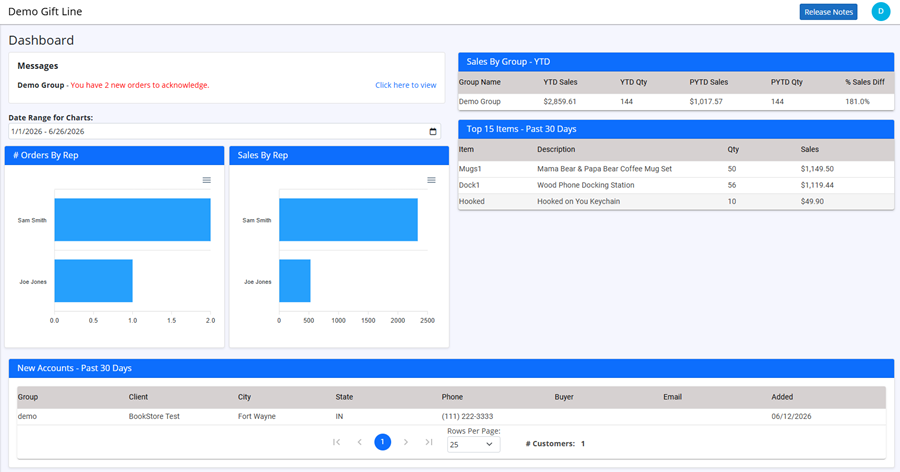The height and width of the screenshot is (472, 900).
Task: Open the Sales By Rep chart hamburger menu
Action: point(432,180)
